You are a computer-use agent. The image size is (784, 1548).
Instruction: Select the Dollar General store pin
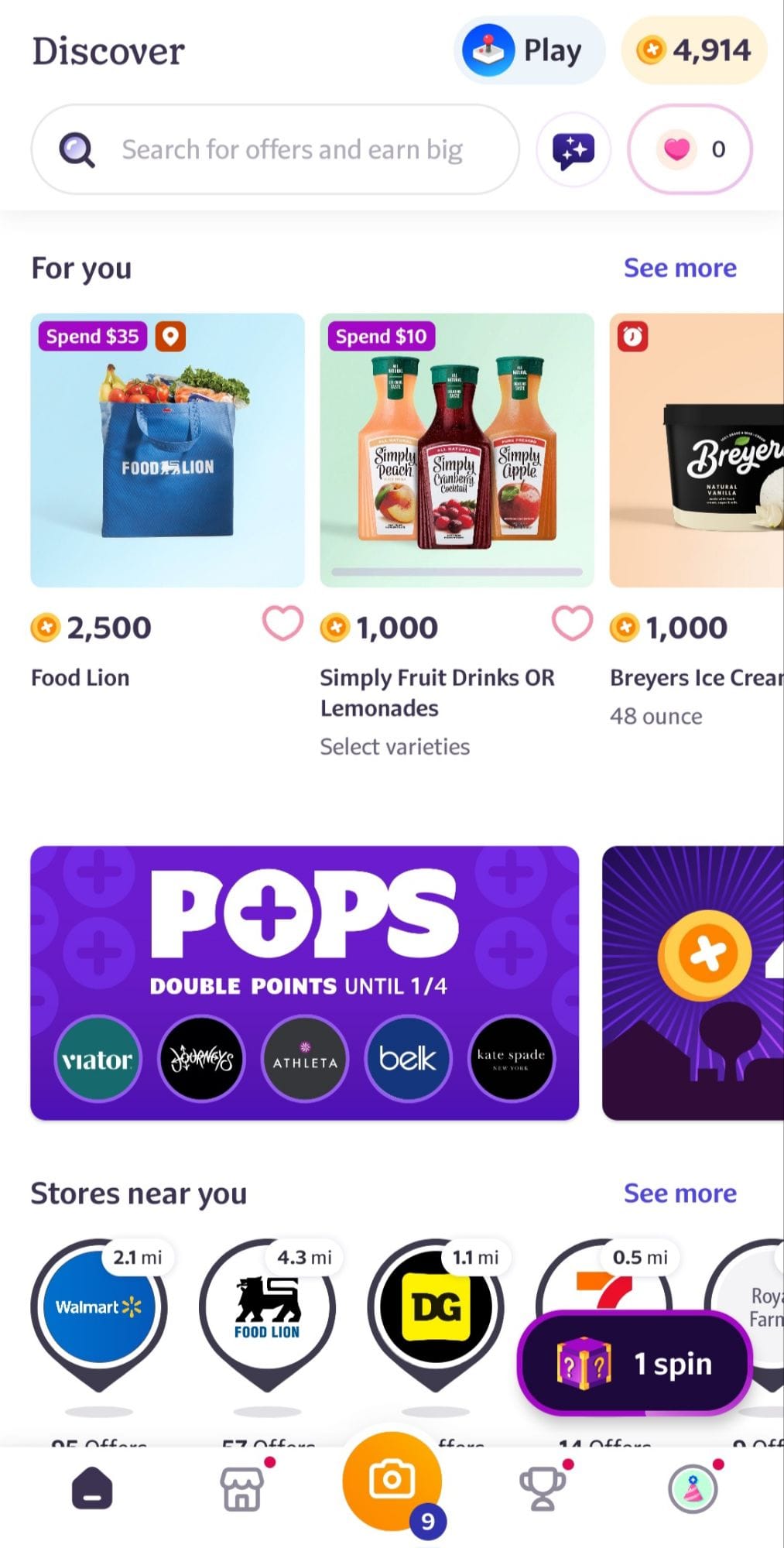coord(436,1308)
